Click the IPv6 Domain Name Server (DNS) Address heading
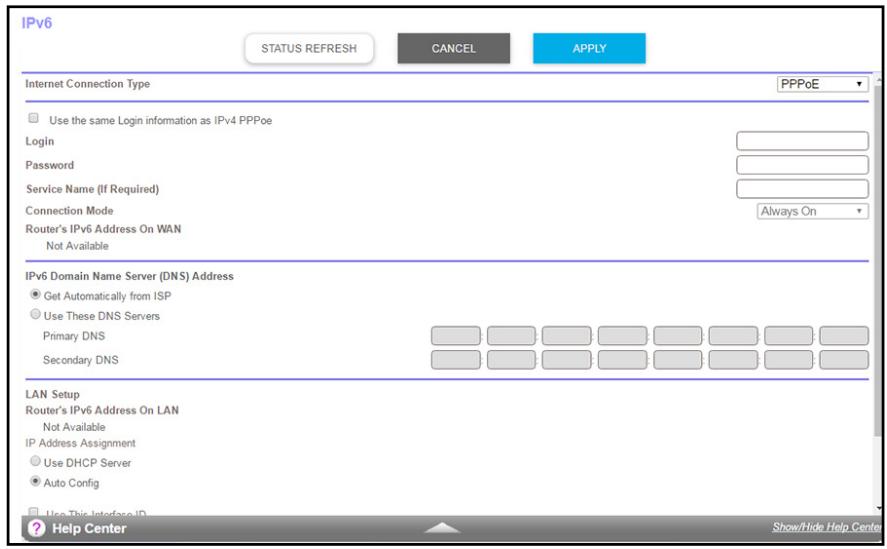887x549 pixels. tap(130, 276)
